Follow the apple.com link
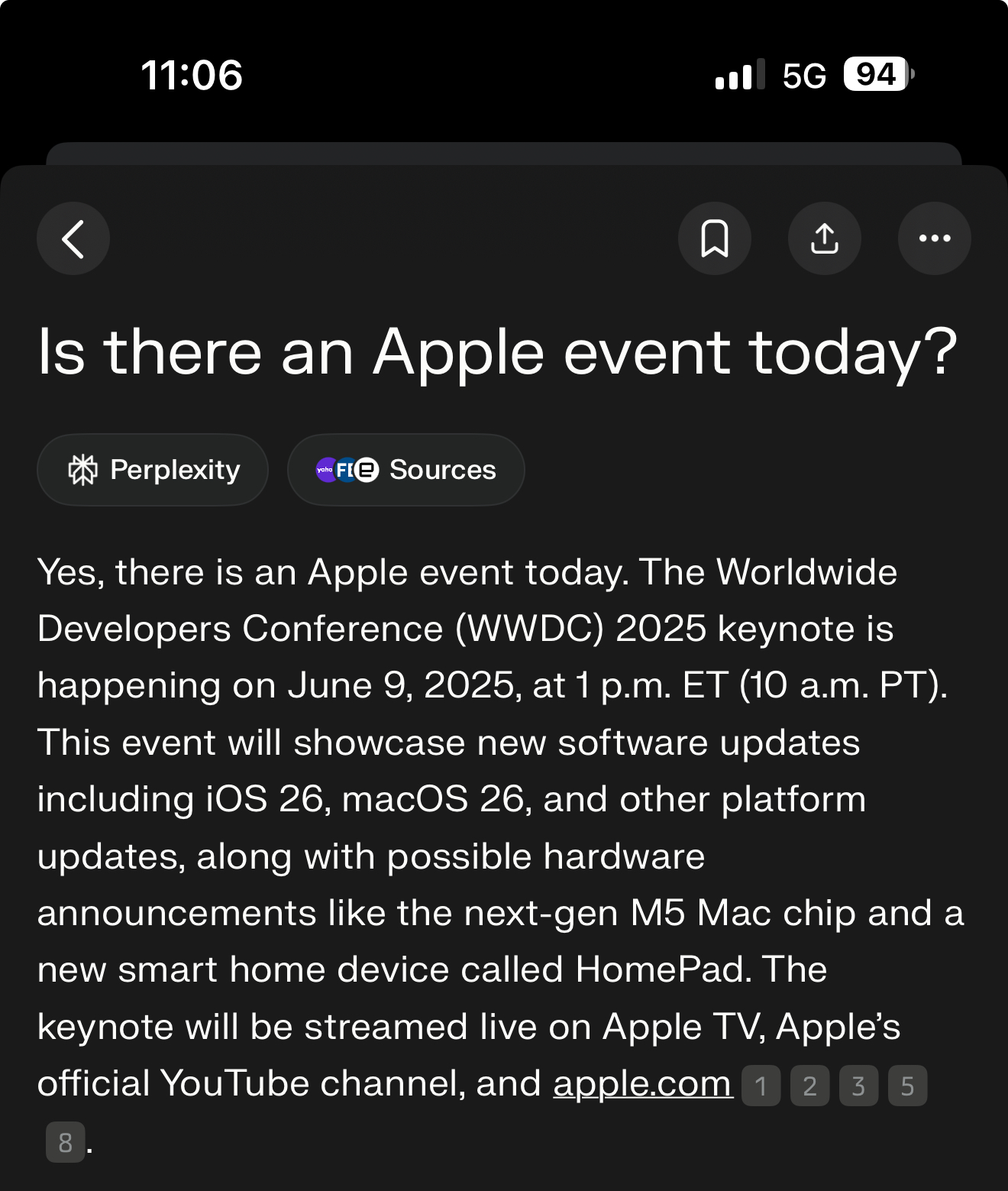1008x1191 pixels. pyautogui.click(x=642, y=1083)
